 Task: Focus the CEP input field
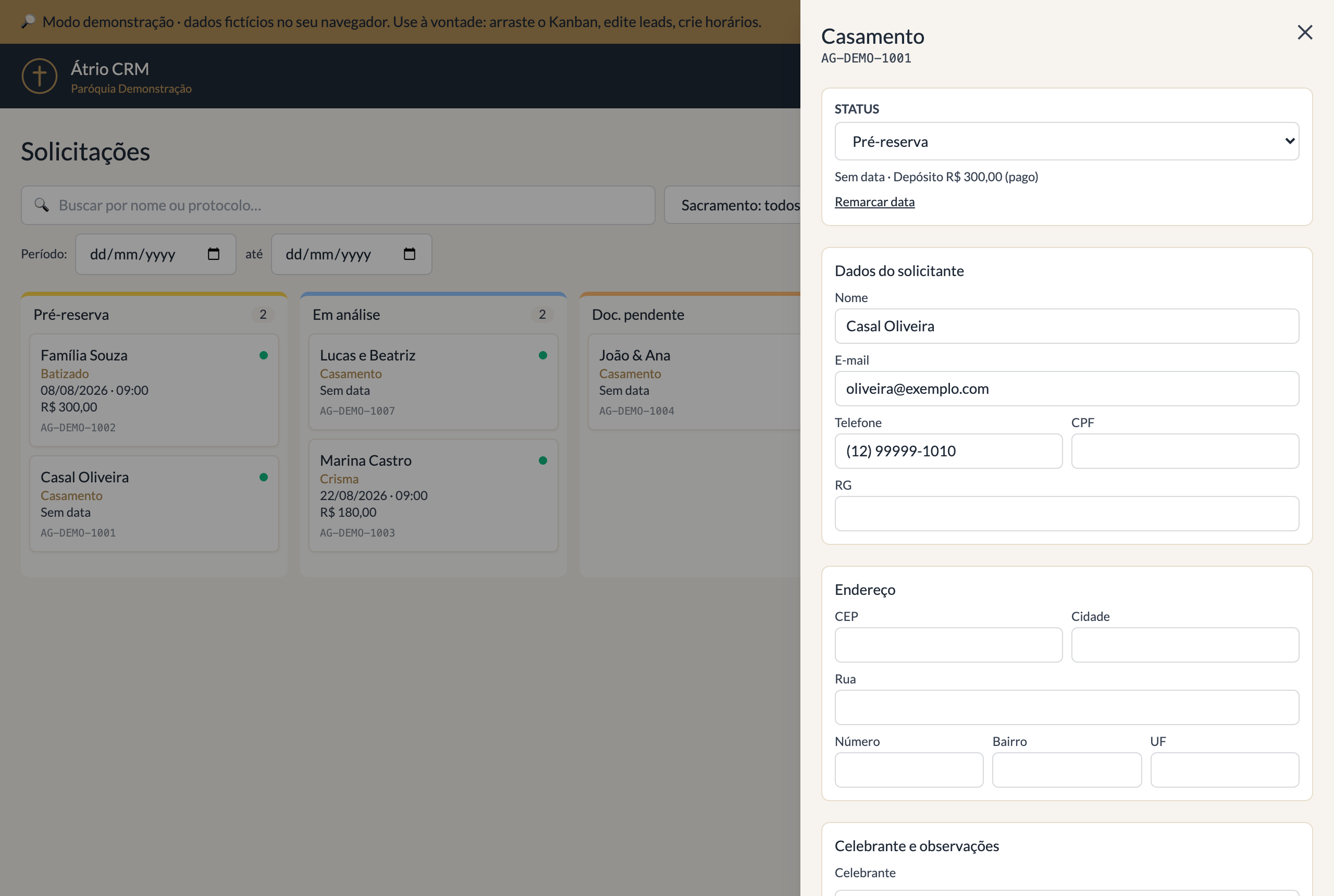[948, 644]
